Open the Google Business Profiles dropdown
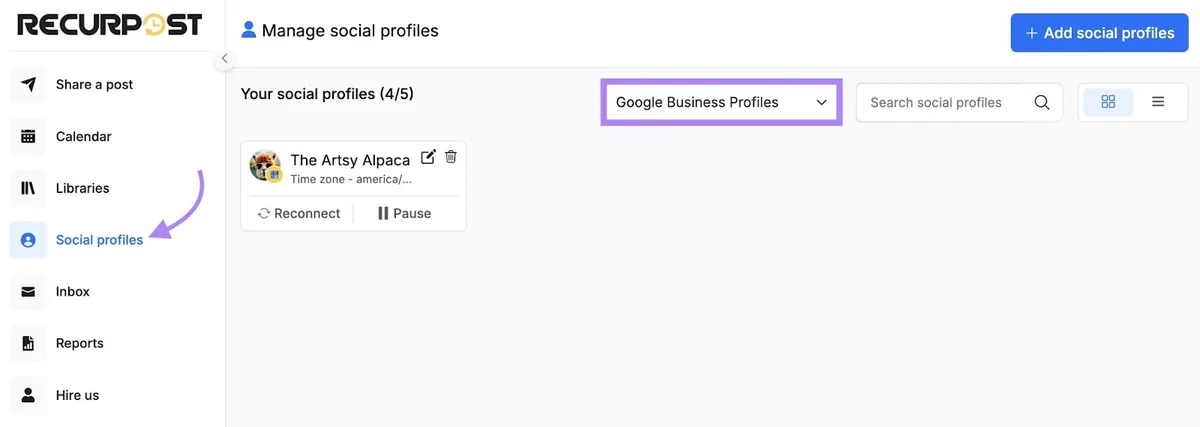This screenshot has height=427, width=1200. (721, 102)
